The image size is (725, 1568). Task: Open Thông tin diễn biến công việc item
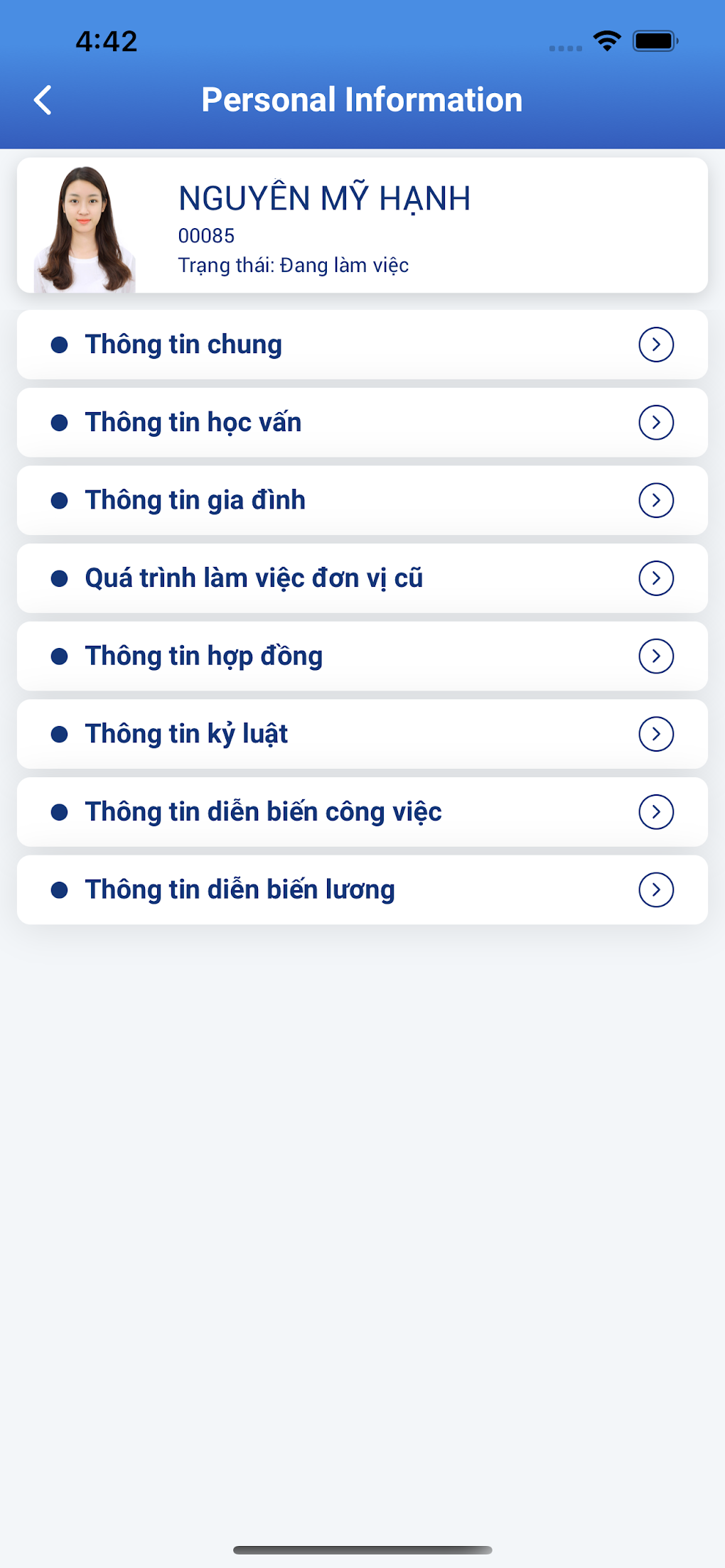[x=264, y=812]
